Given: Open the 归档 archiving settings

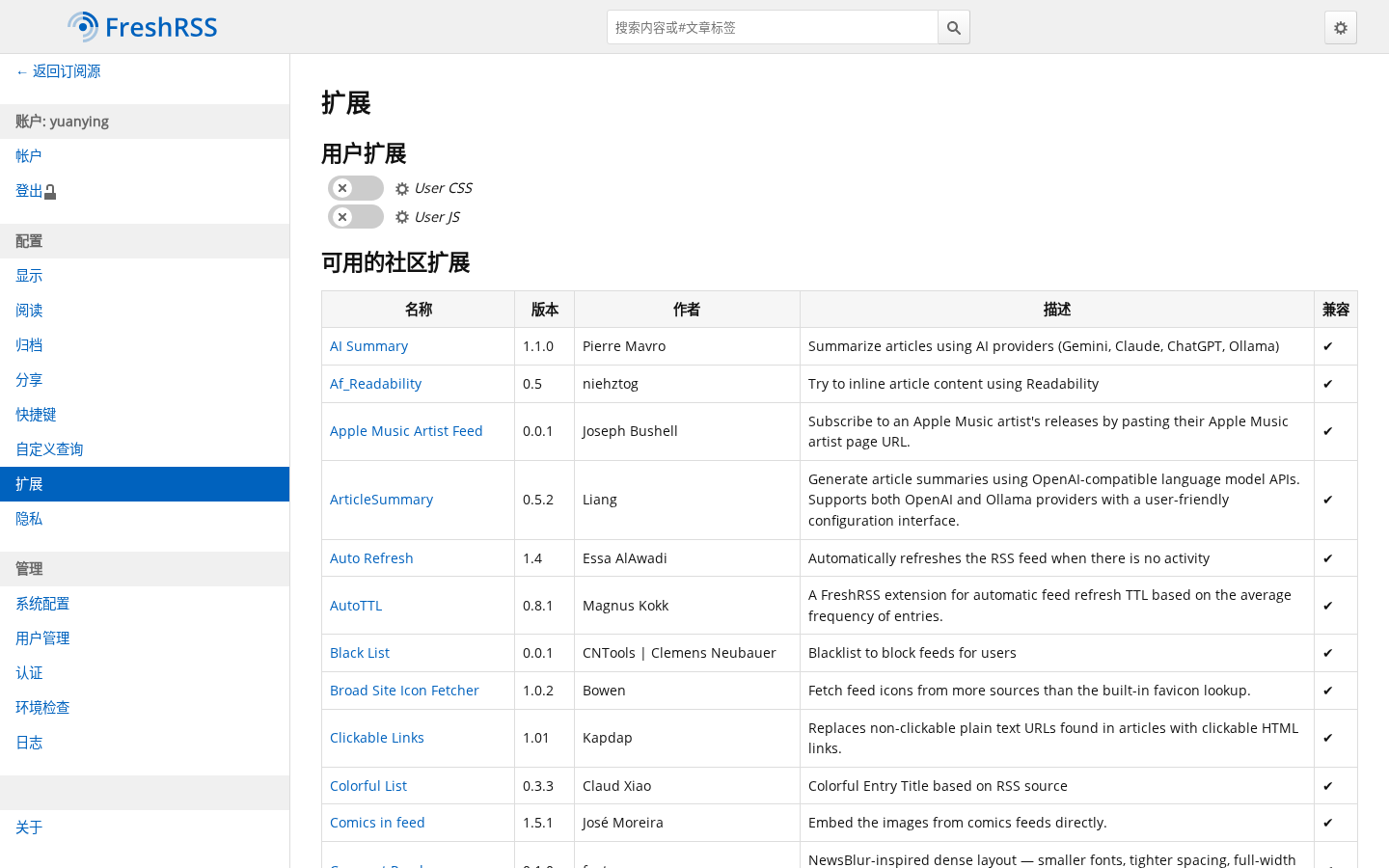Looking at the screenshot, I should [145, 345].
